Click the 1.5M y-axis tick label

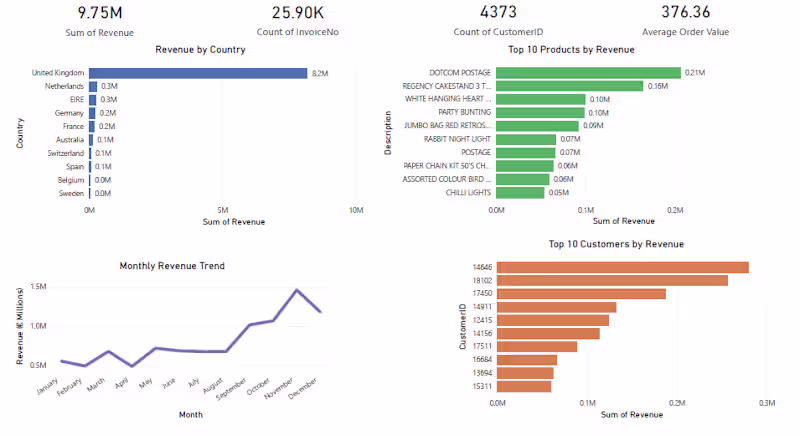[38, 287]
